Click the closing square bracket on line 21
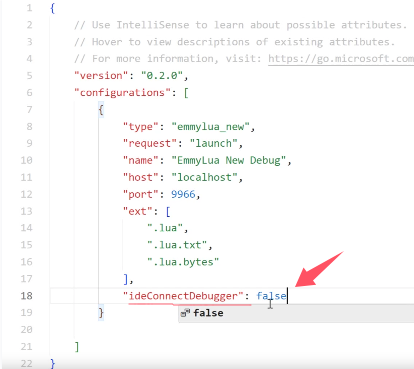This screenshot has width=414, height=369. click(x=77, y=347)
